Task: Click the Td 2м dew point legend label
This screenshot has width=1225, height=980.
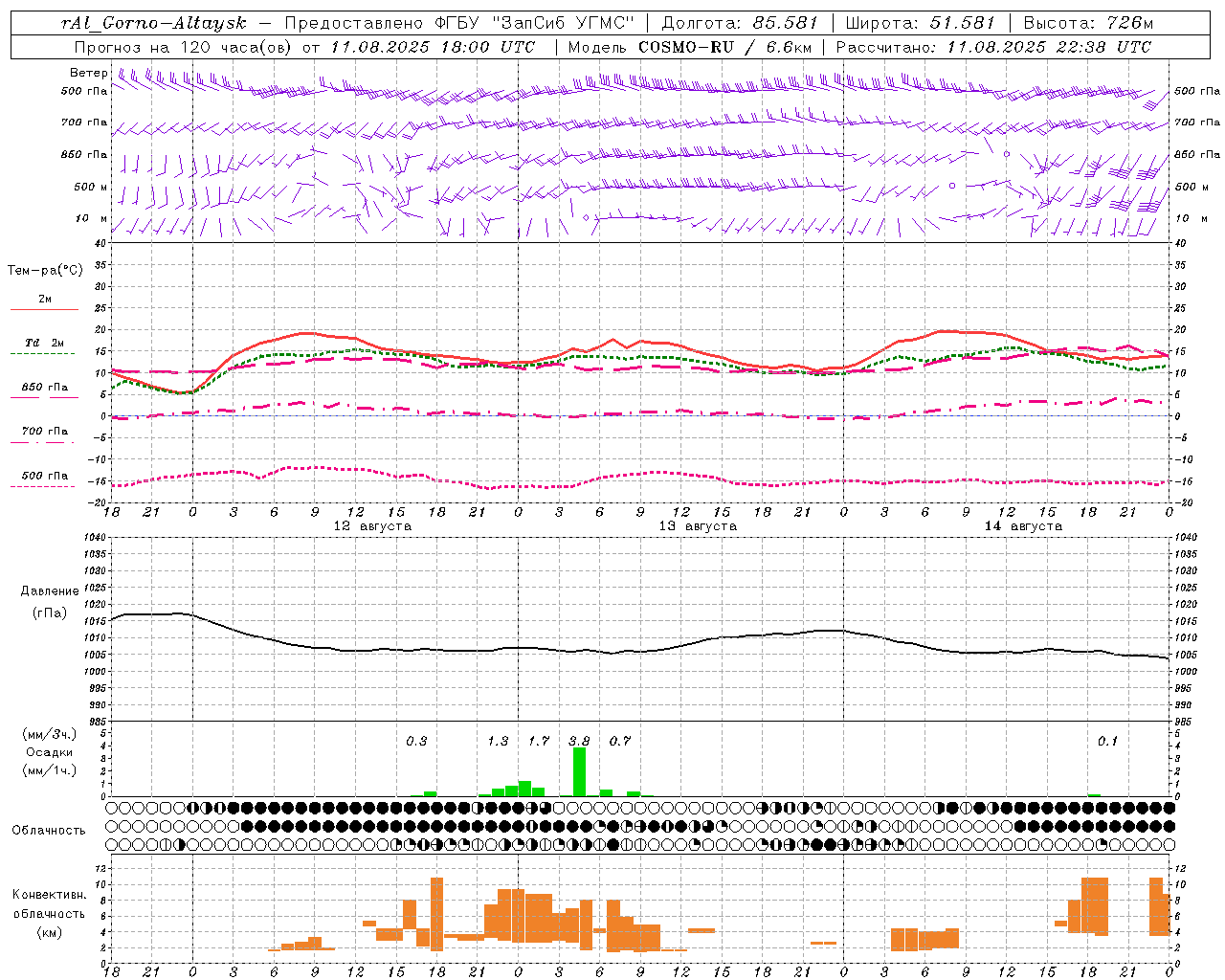Action: pos(44,343)
